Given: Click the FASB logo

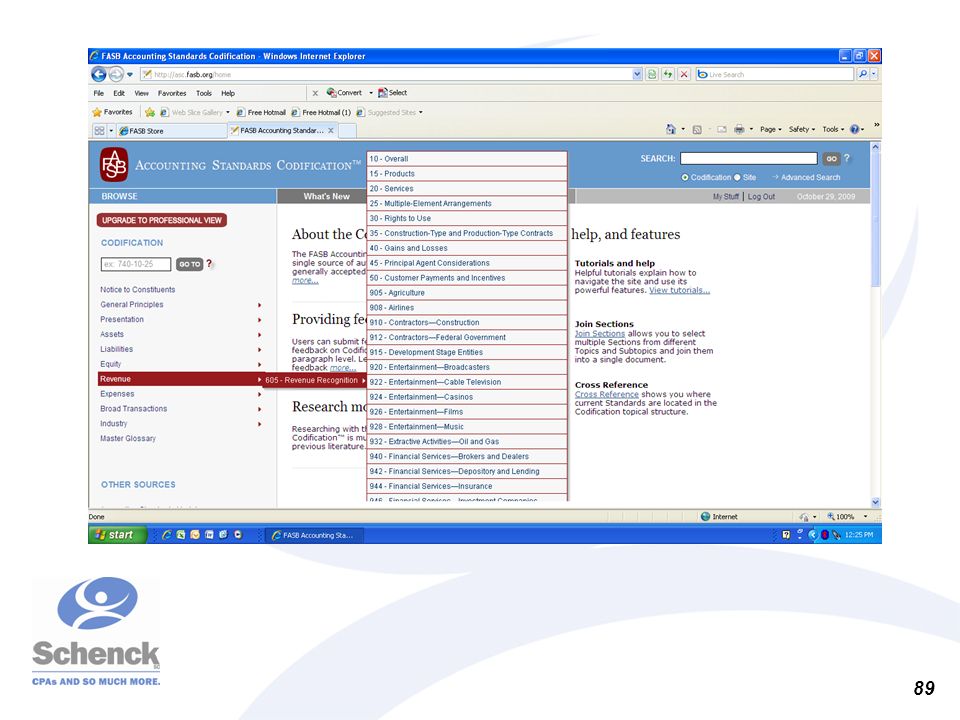Looking at the screenshot, I should pos(114,165).
